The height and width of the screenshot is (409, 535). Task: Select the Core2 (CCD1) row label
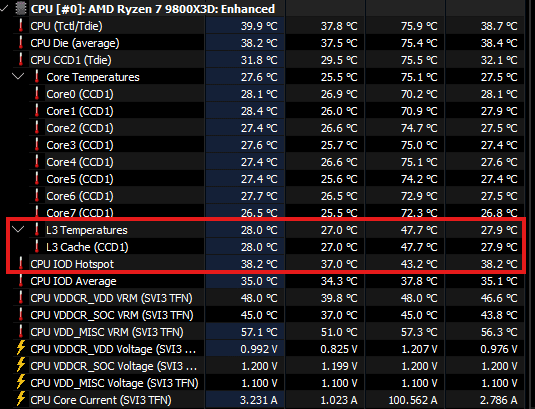[80, 128]
